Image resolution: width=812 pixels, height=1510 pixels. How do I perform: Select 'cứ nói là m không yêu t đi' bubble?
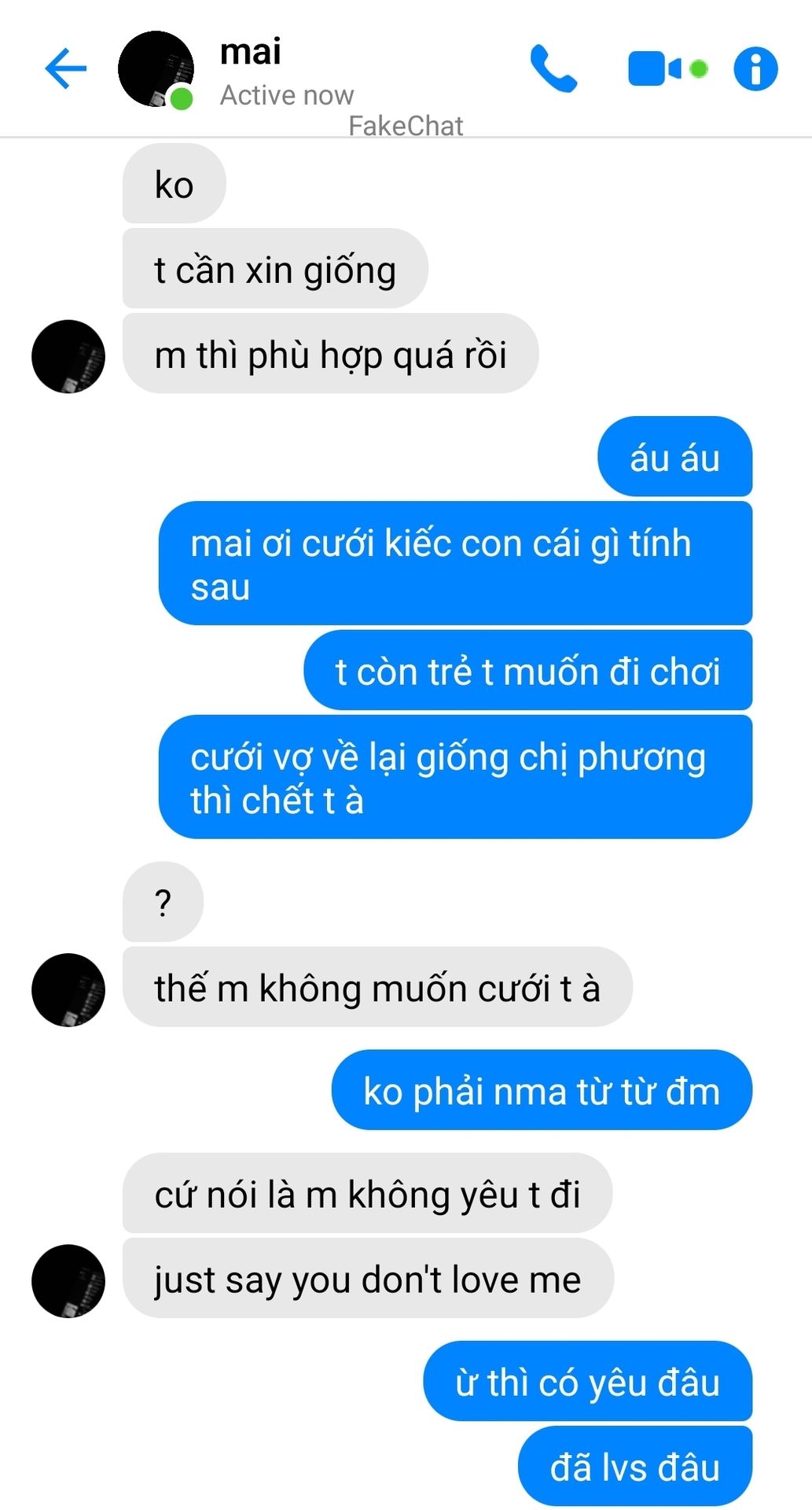367,1193
